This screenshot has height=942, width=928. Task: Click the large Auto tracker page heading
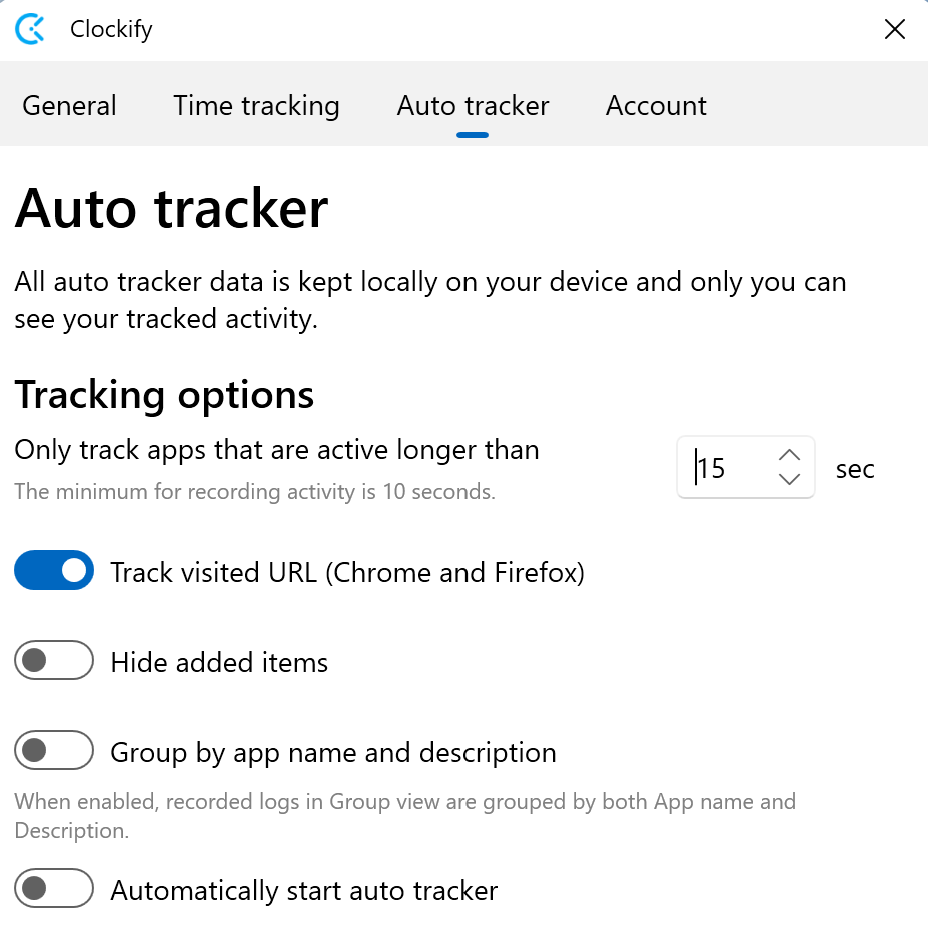pos(171,209)
